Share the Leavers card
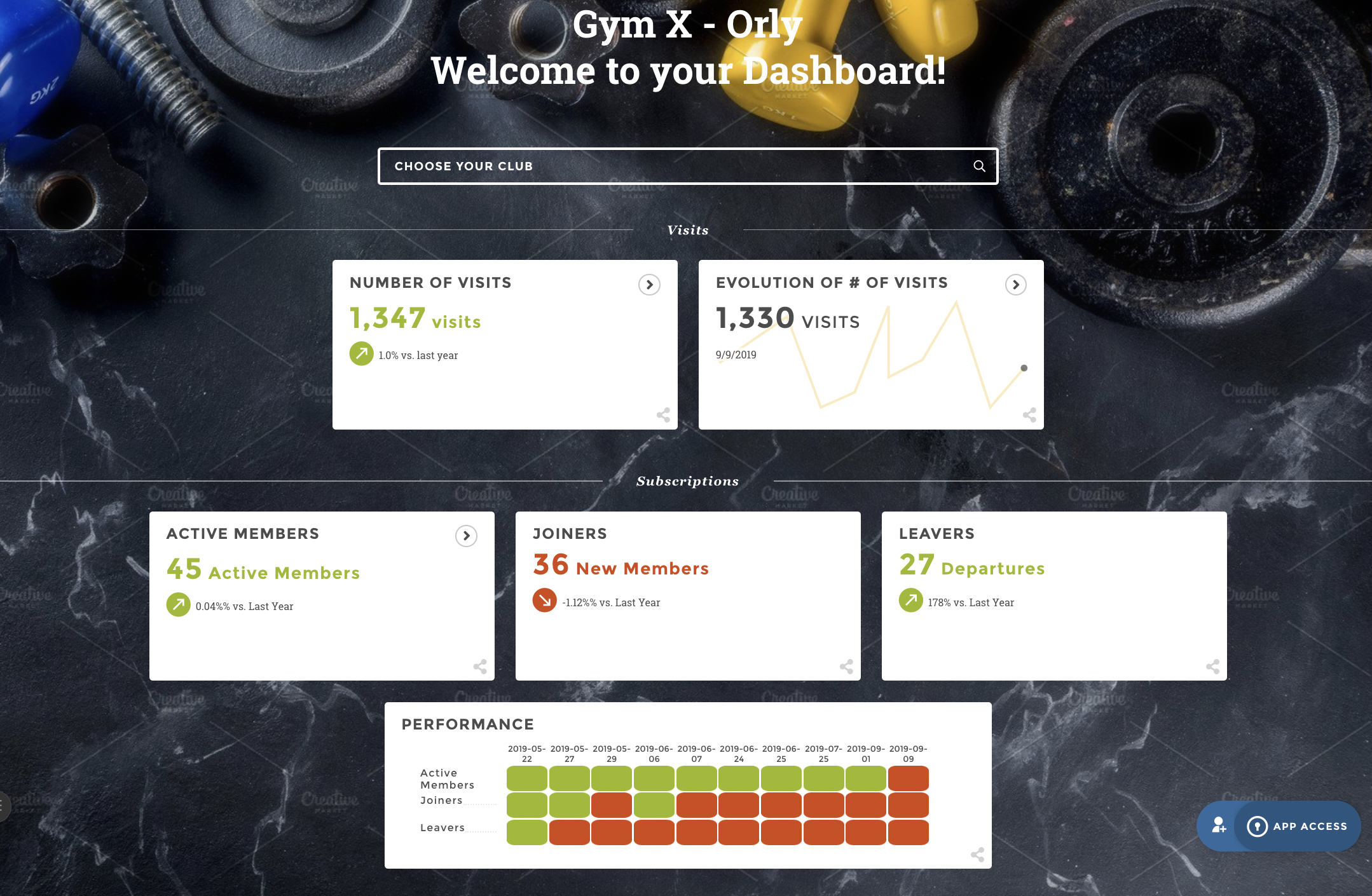This screenshot has height=896, width=1372. pyautogui.click(x=1212, y=667)
